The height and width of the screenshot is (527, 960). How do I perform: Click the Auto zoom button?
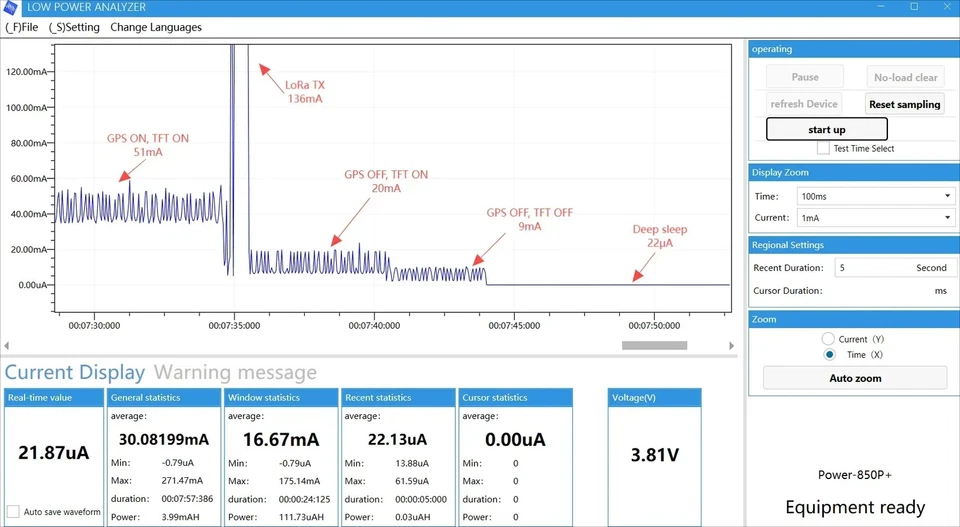[x=855, y=378]
